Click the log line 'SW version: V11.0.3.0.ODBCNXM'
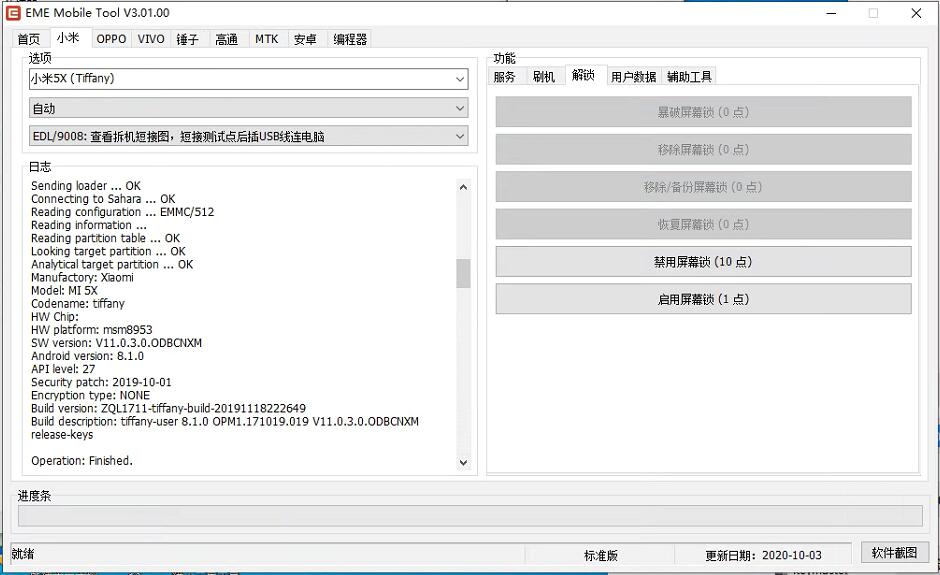The width and height of the screenshot is (940, 575). [116, 343]
